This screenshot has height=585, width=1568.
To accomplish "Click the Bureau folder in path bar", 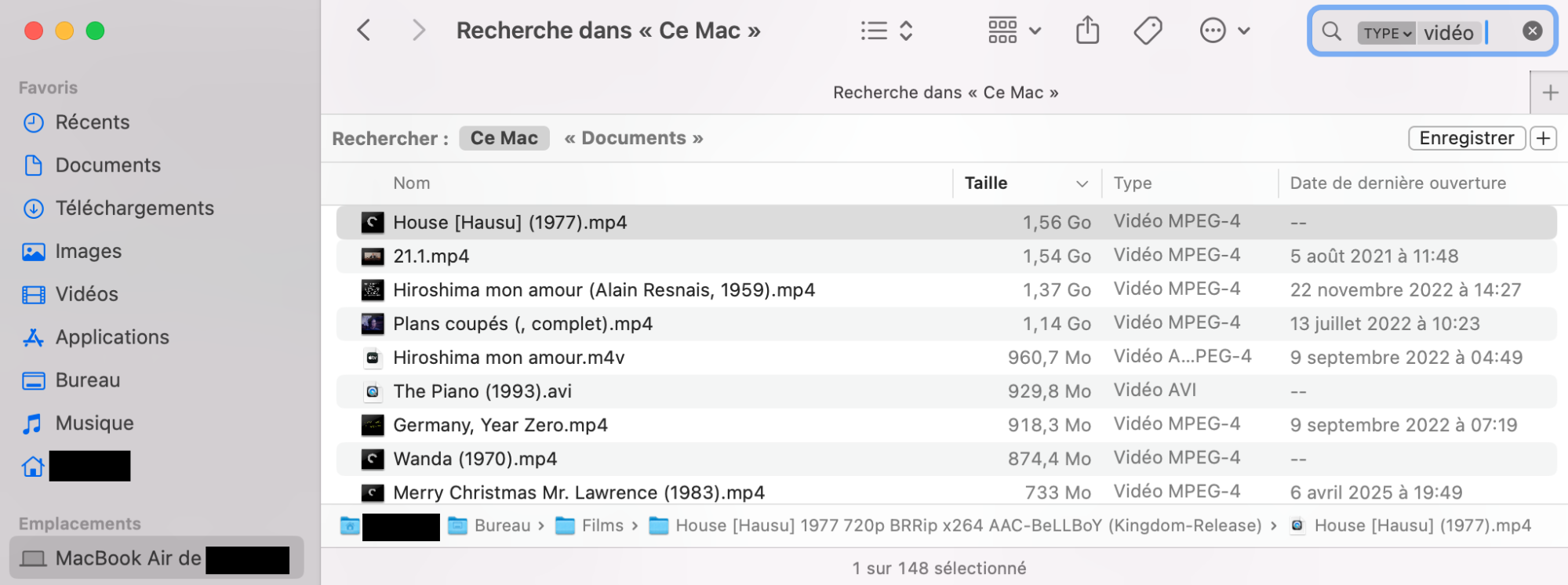I will pyautogui.click(x=489, y=525).
